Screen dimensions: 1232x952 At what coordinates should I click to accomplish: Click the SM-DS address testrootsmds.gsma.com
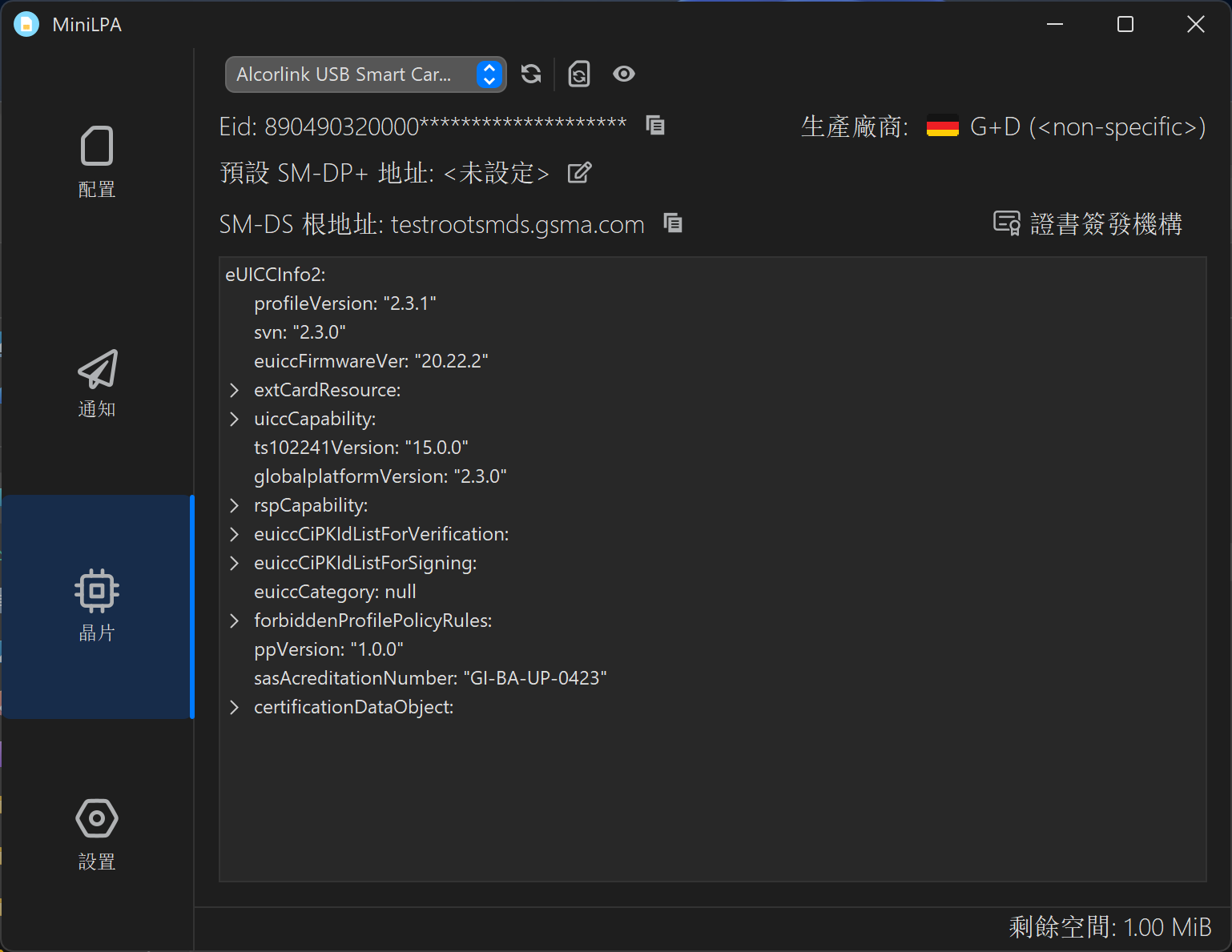pyautogui.click(x=517, y=225)
